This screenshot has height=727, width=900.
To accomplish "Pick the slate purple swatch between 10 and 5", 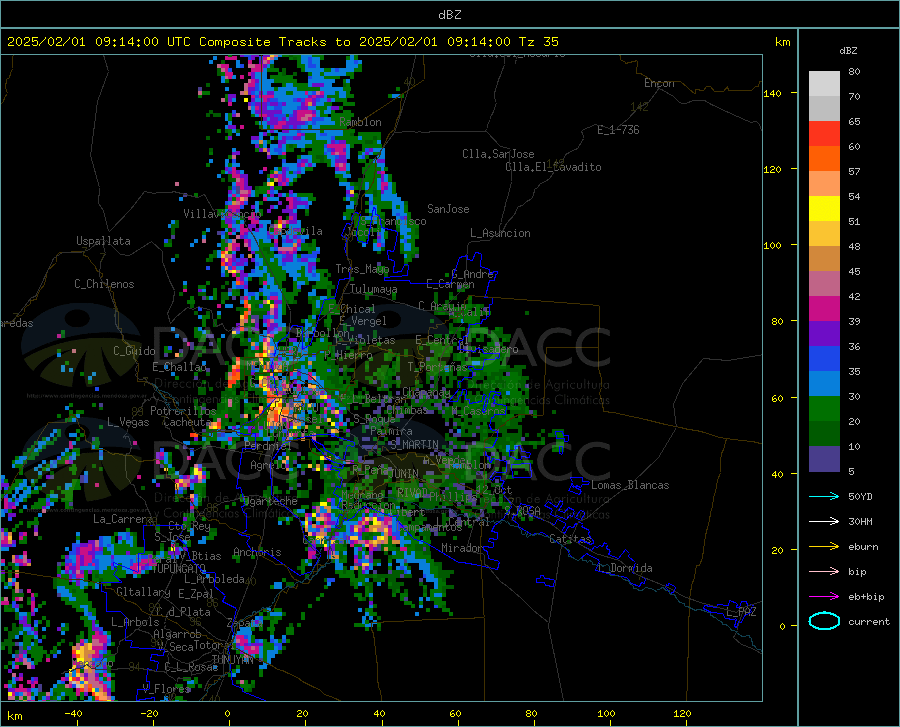I will point(824,459).
